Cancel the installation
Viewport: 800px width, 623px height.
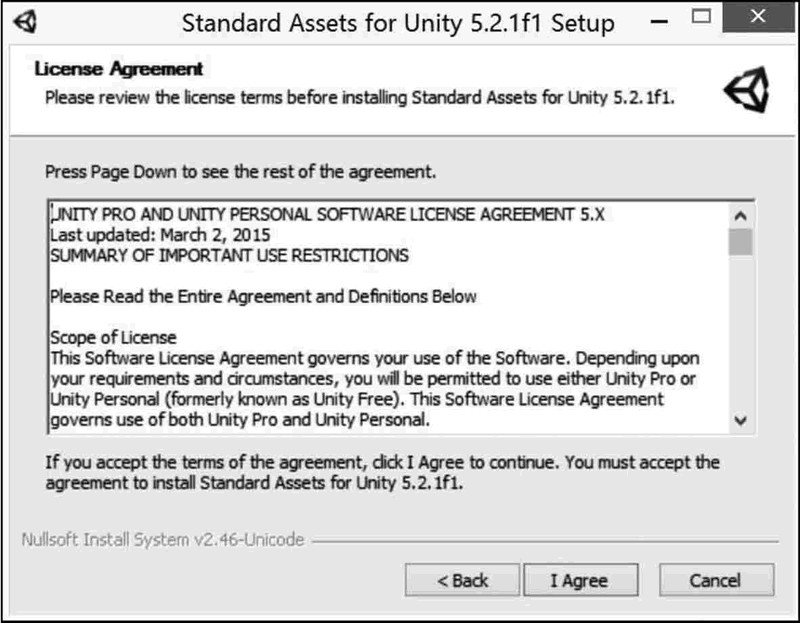[x=715, y=580]
